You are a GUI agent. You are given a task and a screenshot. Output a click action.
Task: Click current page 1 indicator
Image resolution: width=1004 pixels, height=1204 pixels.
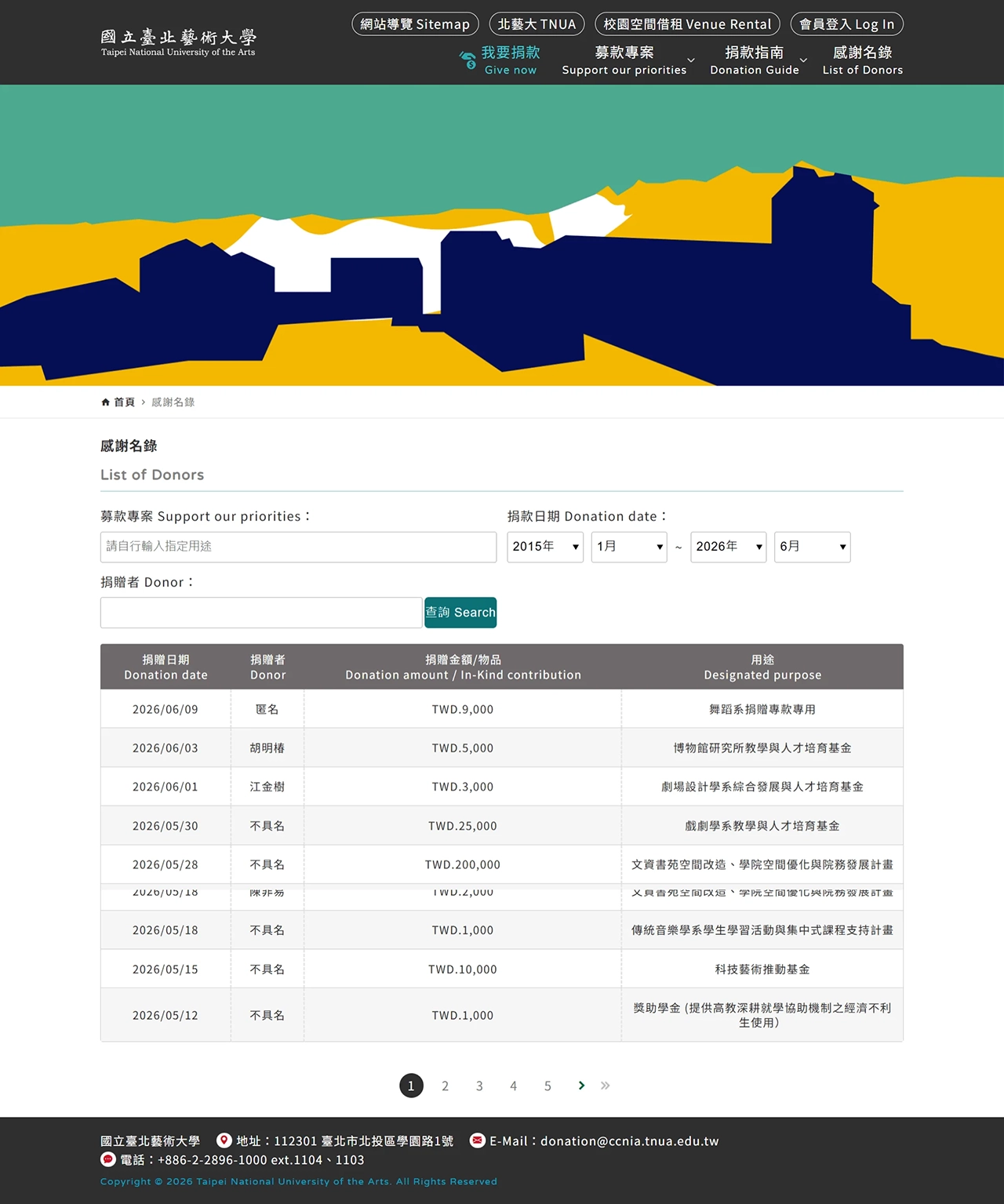tap(411, 1086)
